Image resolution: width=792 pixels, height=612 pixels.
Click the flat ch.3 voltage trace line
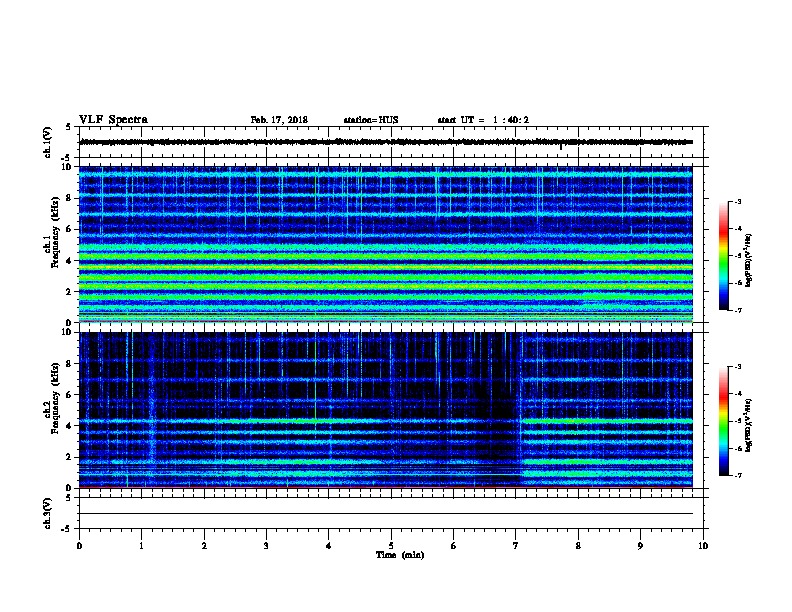[385, 514]
